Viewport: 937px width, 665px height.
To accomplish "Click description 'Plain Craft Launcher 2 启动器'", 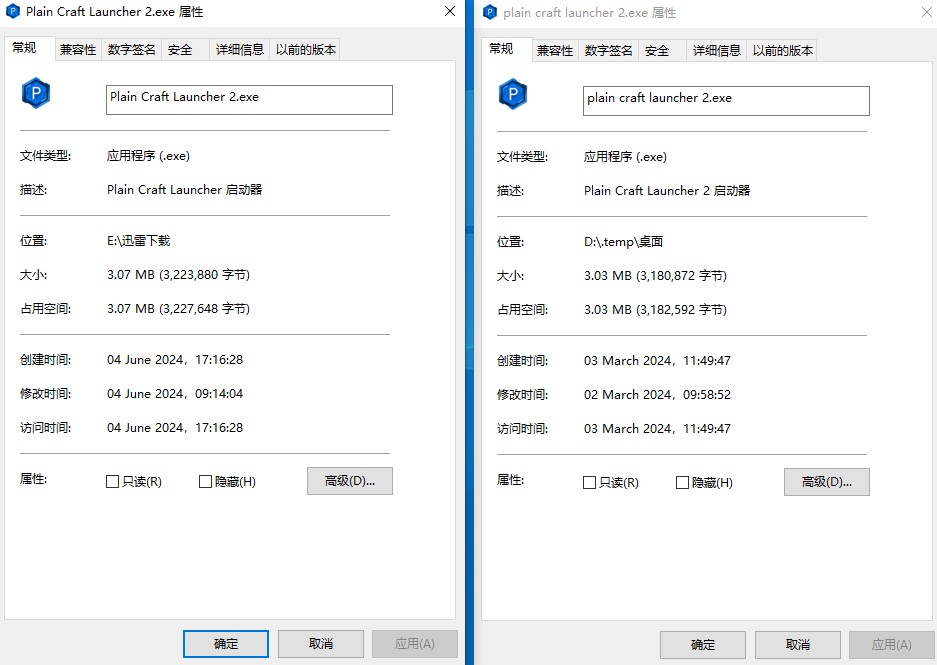I will tap(667, 191).
